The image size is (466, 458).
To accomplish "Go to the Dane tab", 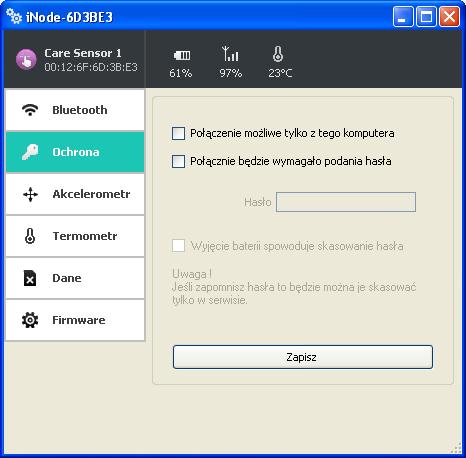I will click(75, 278).
